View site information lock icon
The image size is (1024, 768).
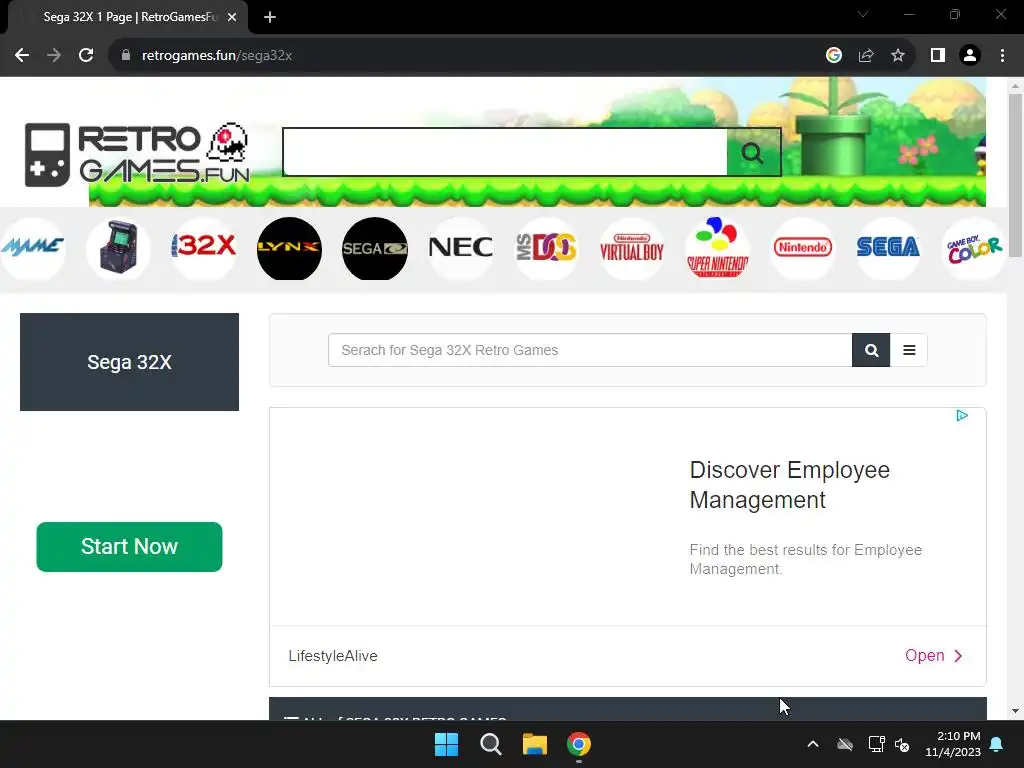click(x=126, y=56)
